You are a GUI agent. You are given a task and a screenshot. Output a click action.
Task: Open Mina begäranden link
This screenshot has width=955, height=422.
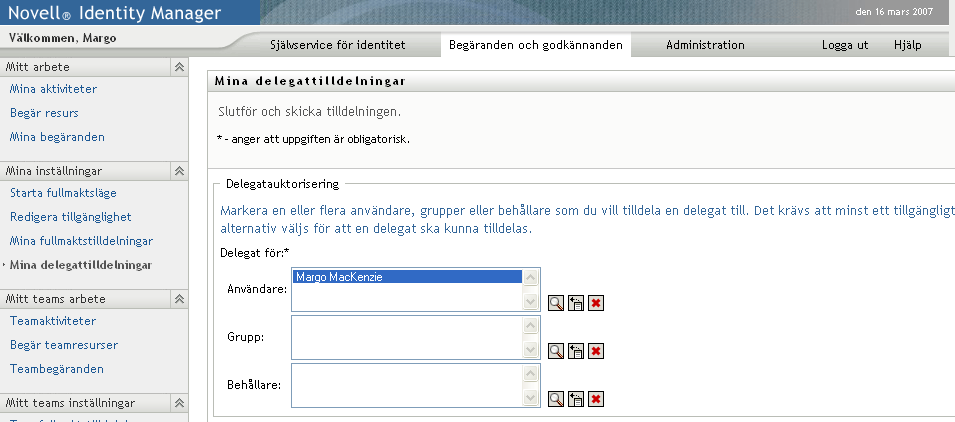tap(57, 137)
